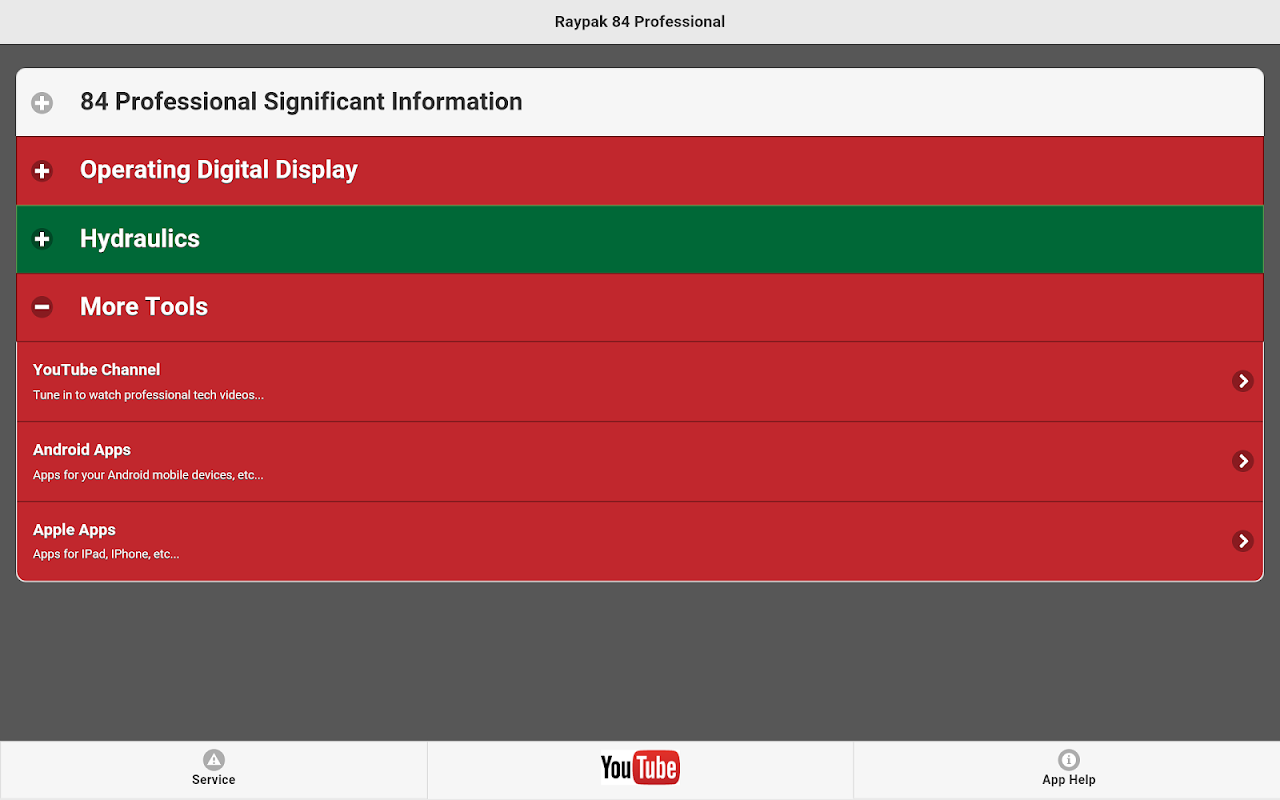Expand 84 Professional Significant Information section
The image size is (1280, 800).
[640, 102]
